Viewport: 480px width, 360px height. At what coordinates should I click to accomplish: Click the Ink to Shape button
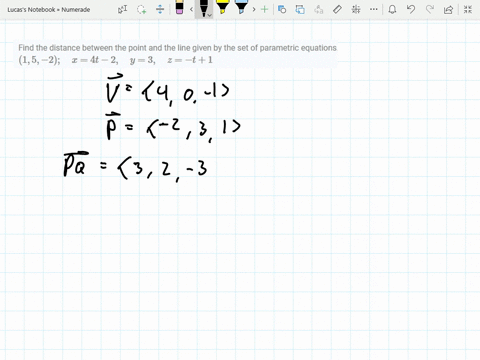coord(300,9)
